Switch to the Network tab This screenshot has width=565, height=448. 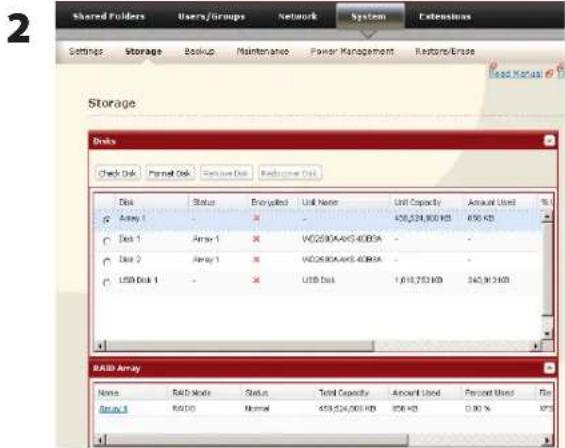point(298,17)
